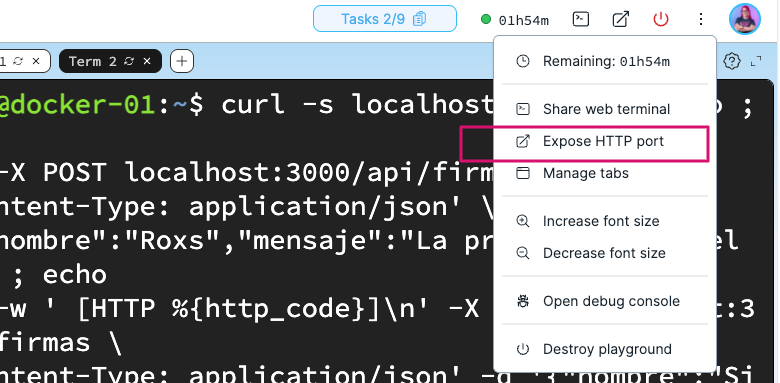Viewport: 780px width, 383px height.
Task: Open the Tasks 2/9 checklist button
Action: click(385, 19)
